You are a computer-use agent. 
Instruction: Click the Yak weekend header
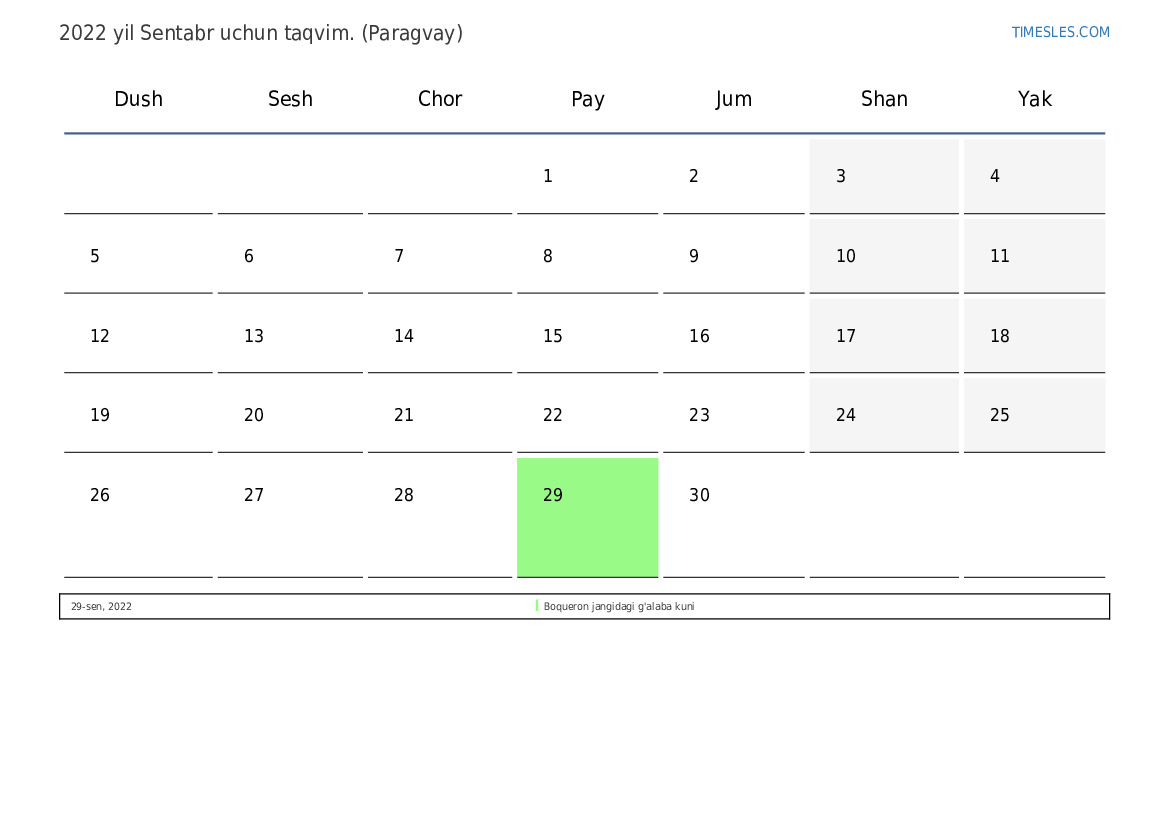[1034, 99]
